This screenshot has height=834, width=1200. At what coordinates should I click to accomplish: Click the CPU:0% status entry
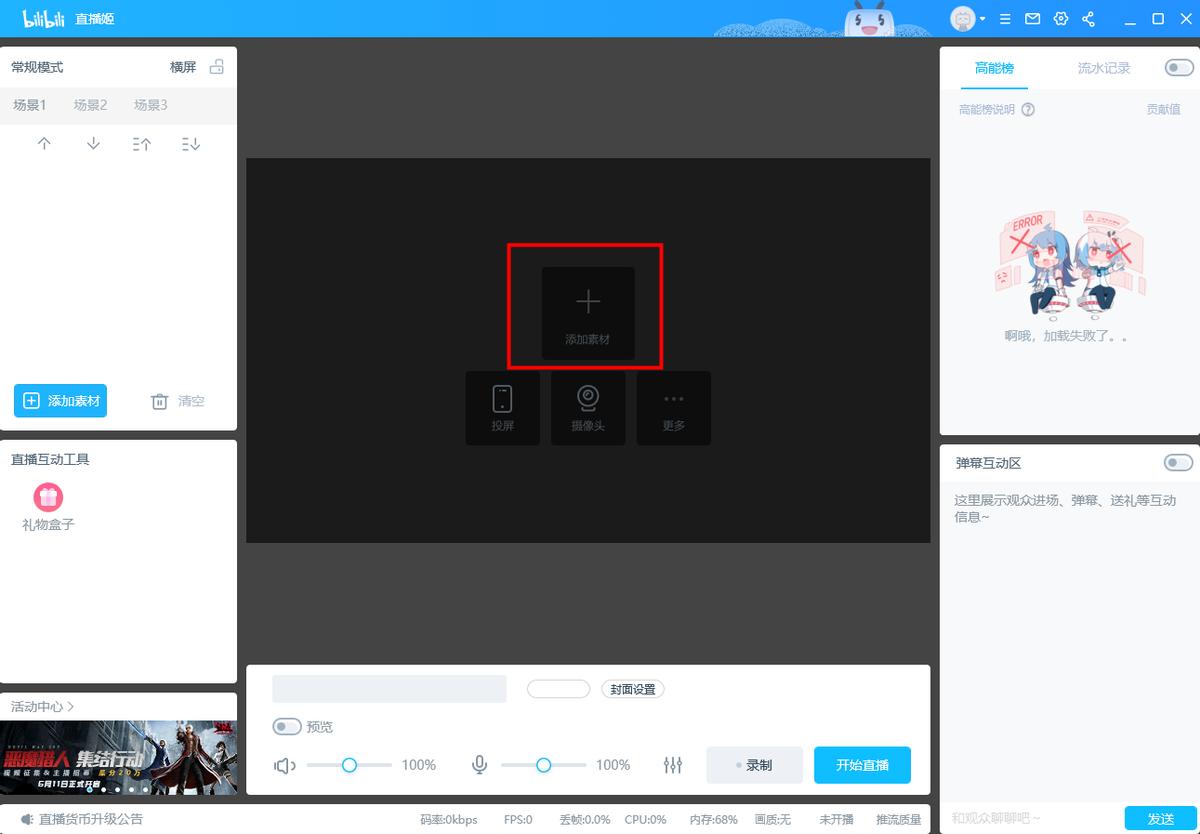pyautogui.click(x=645, y=819)
